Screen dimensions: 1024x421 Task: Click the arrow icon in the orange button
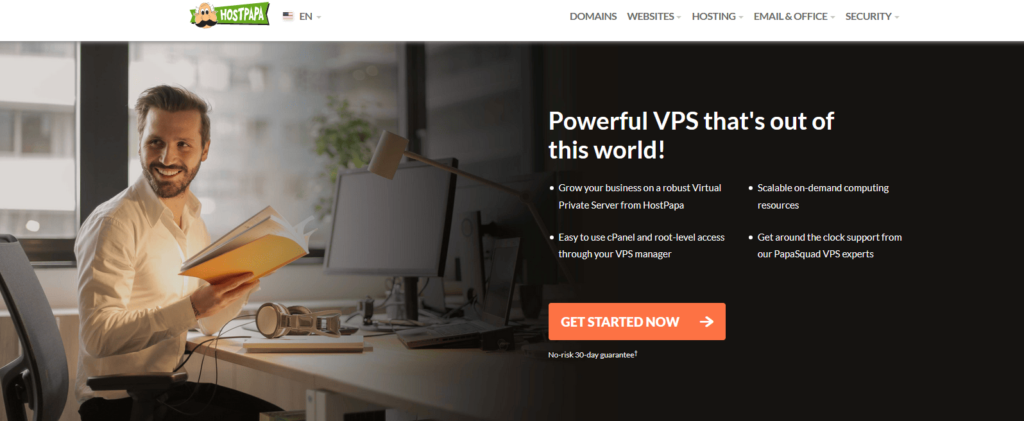click(706, 322)
